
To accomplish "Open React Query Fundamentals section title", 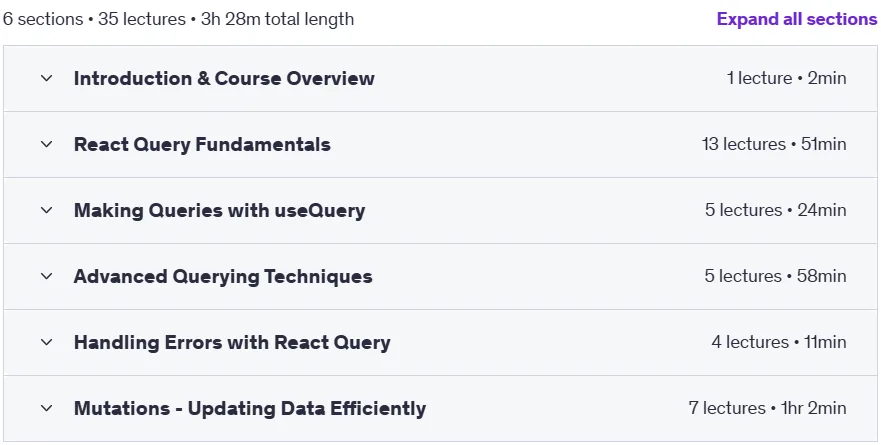I will coord(202,144).
